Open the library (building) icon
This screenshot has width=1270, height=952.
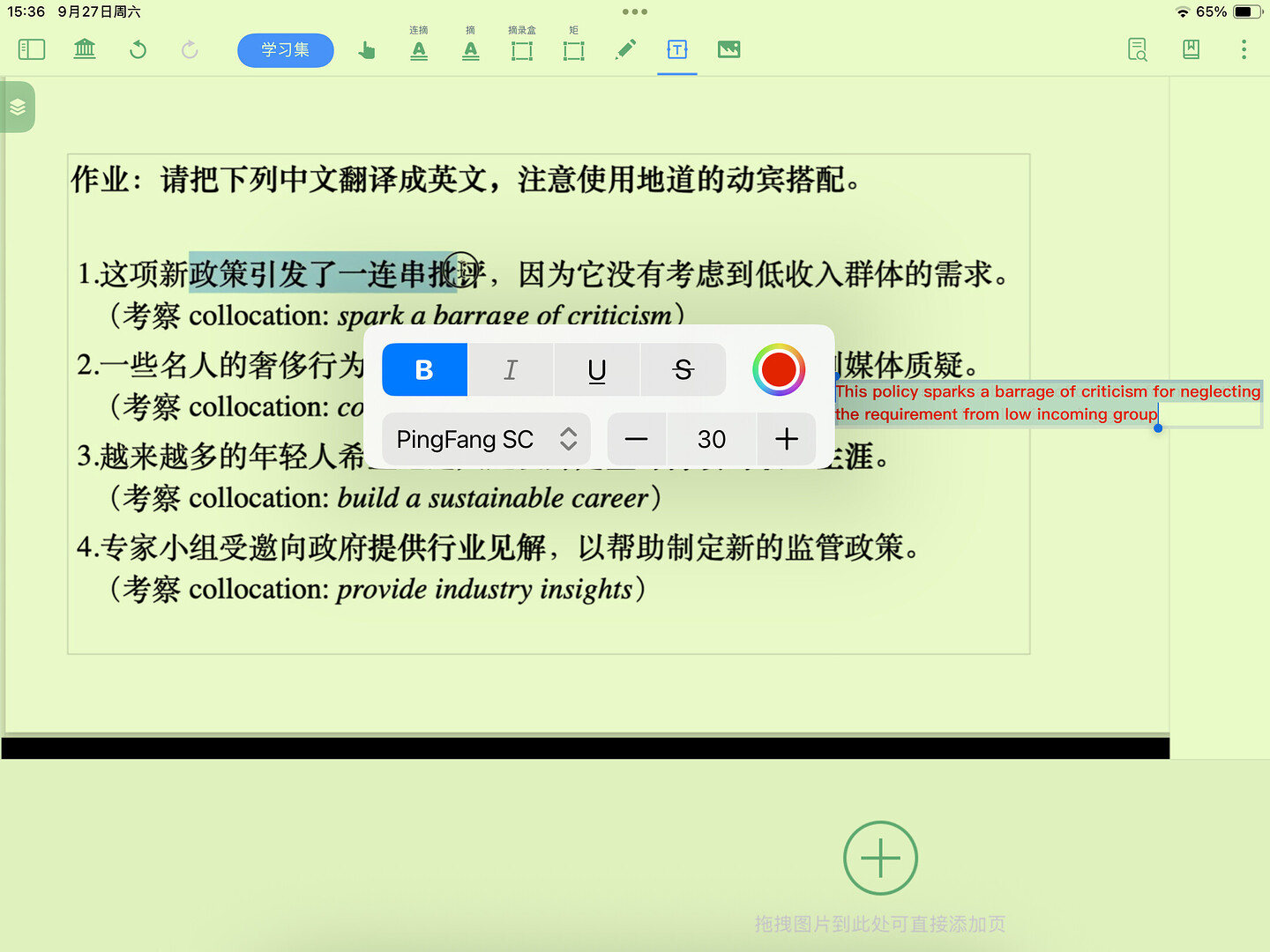click(x=85, y=49)
